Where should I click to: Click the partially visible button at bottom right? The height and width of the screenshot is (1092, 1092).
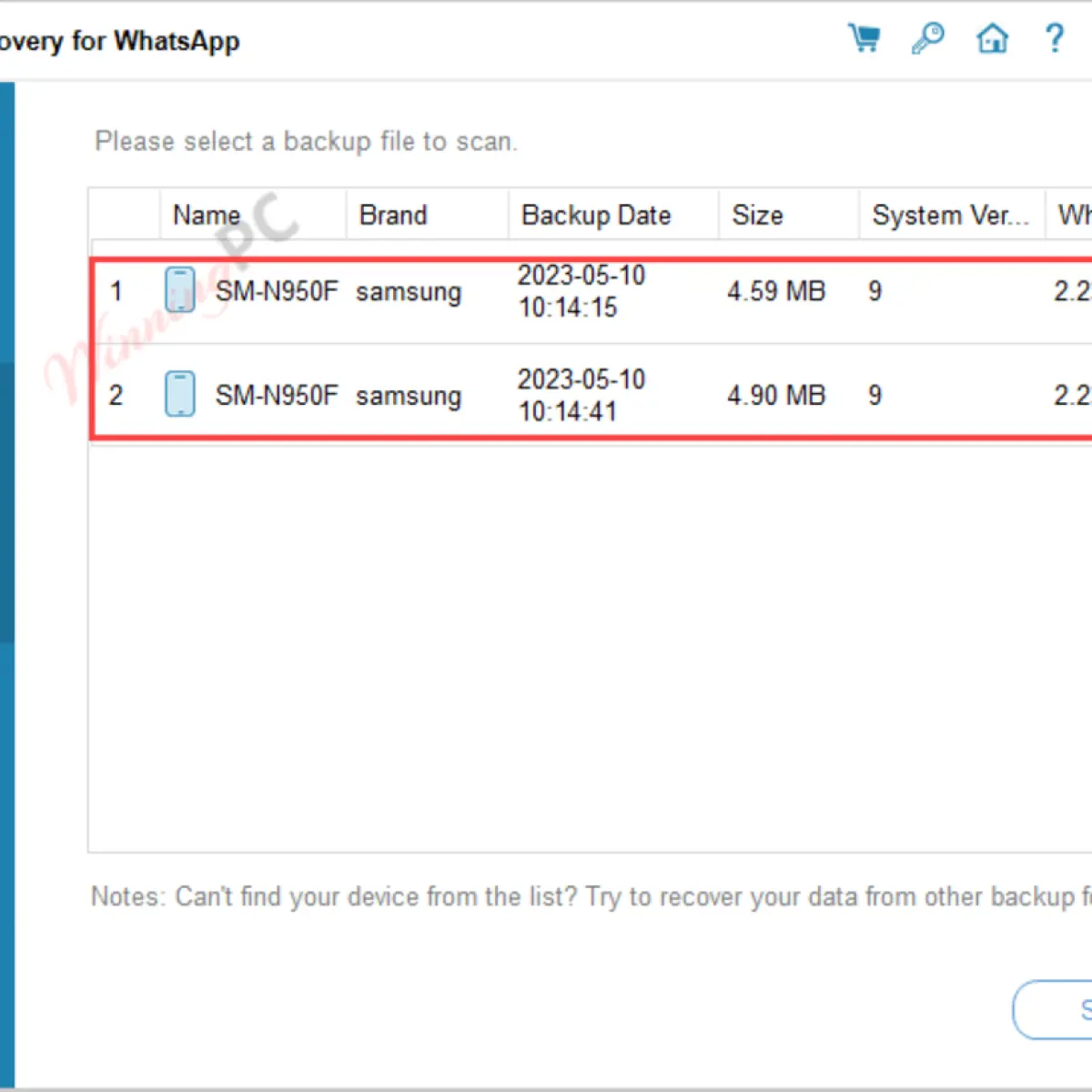pos(1053,1009)
